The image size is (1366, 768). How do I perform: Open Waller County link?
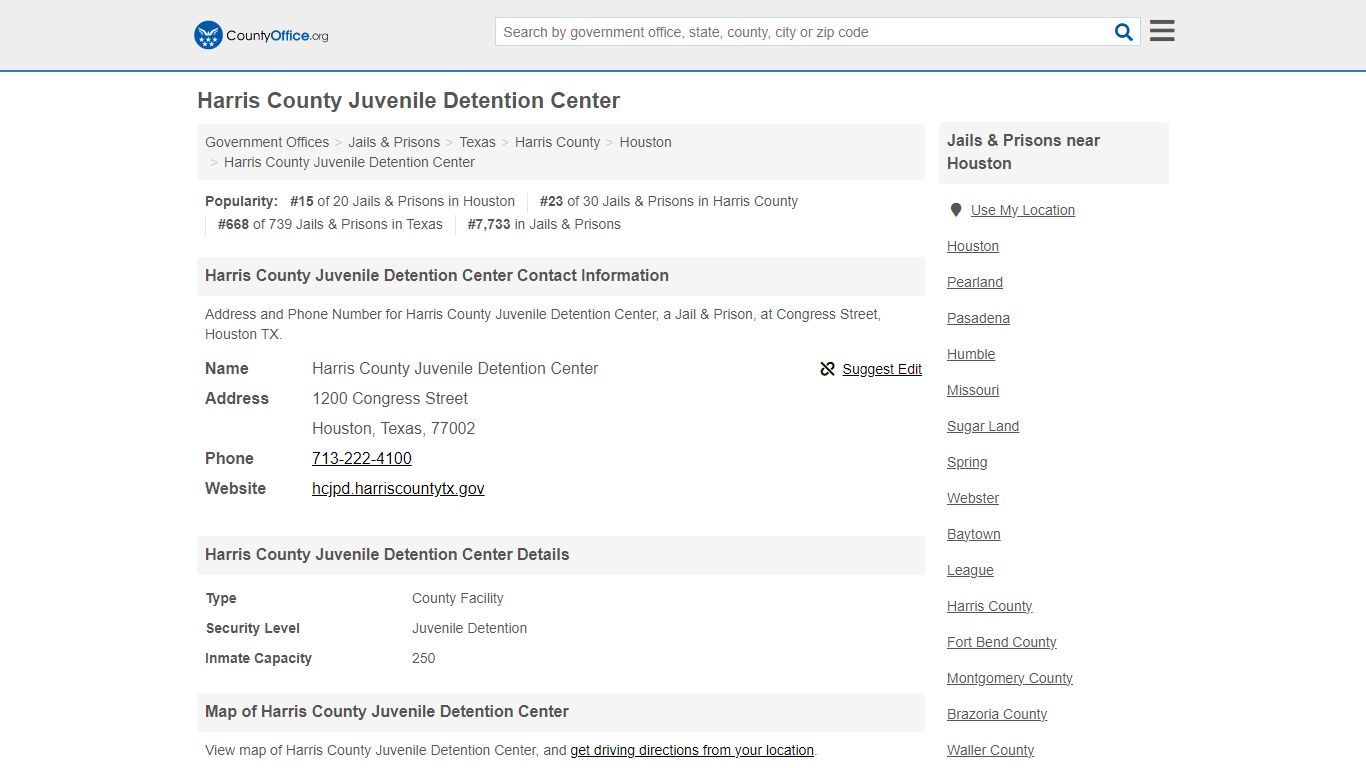[991, 750]
